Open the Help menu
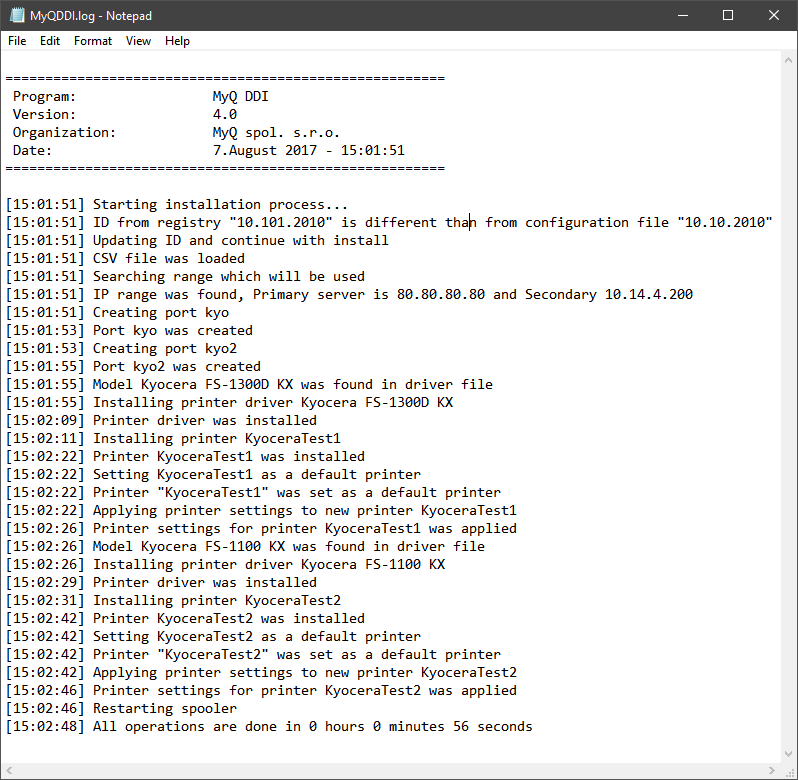 coord(177,41)
